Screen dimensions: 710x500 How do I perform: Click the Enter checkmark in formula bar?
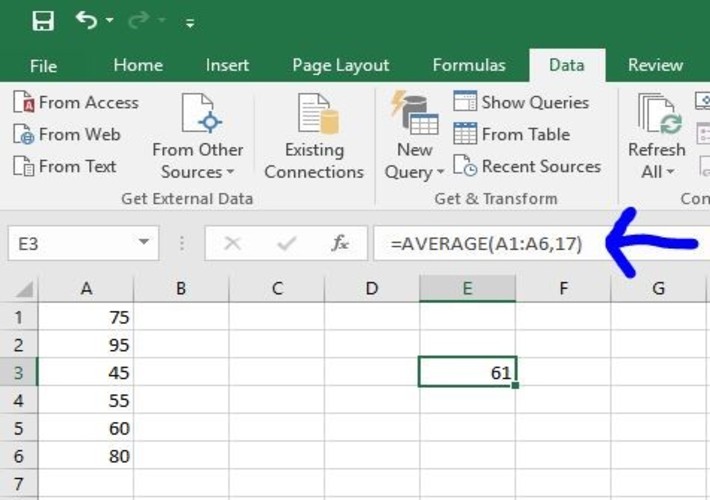pyautogui.click(x=287, y=244)
